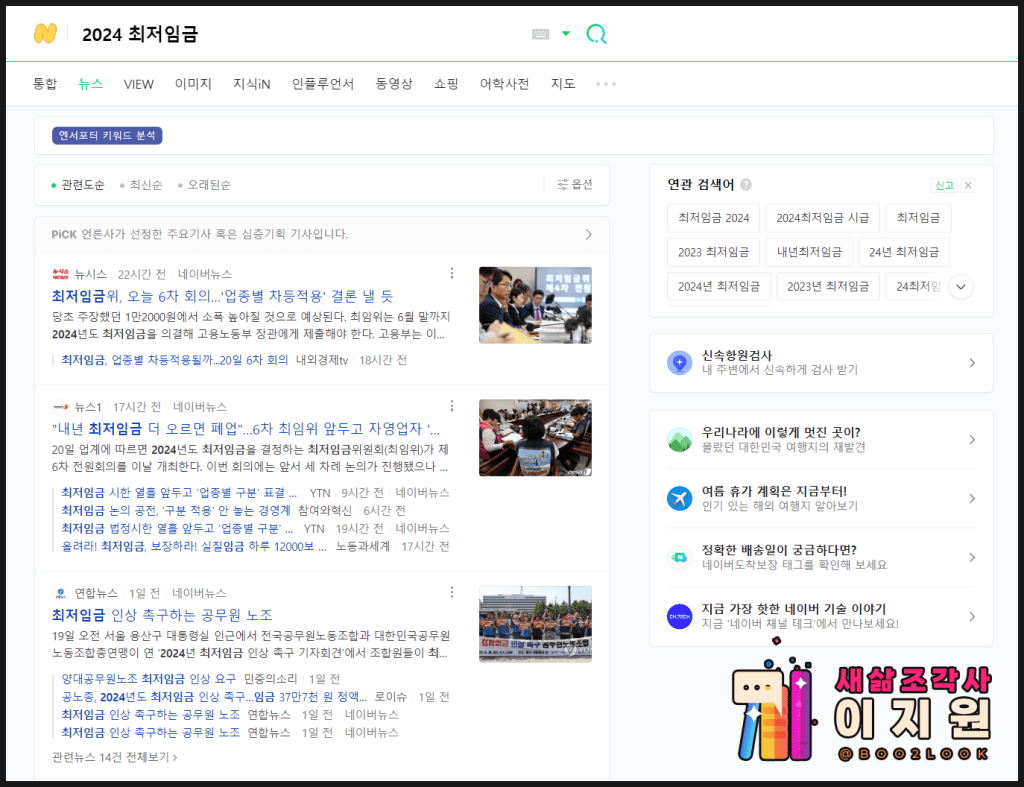Click the help question mark beside 연관 검색어

point(746,185)
